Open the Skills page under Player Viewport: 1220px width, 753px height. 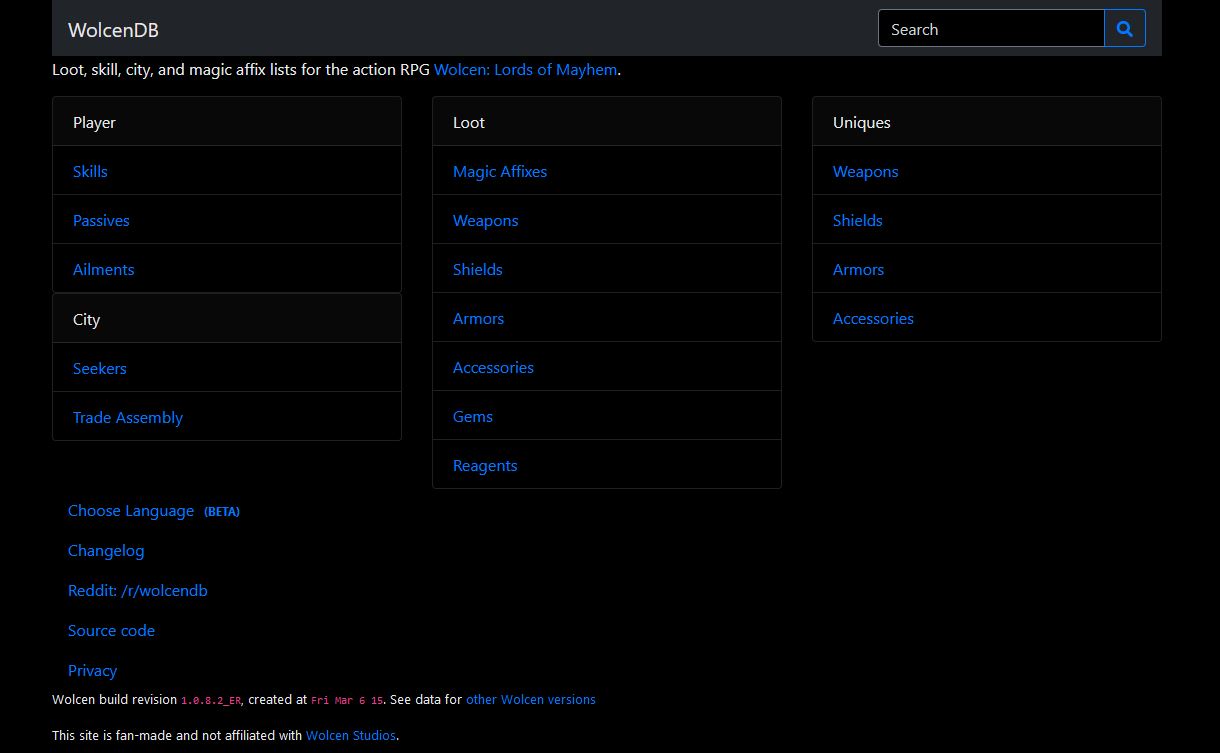pos(90,172)
